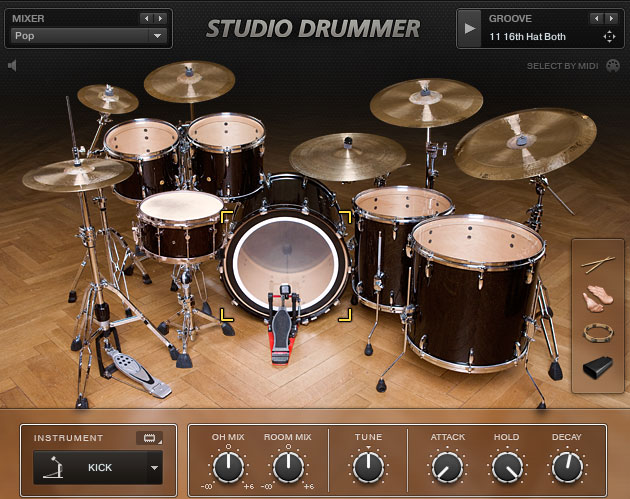Click the GROOVE label
The image size is (630, 499).
click(x=510, y=18)
